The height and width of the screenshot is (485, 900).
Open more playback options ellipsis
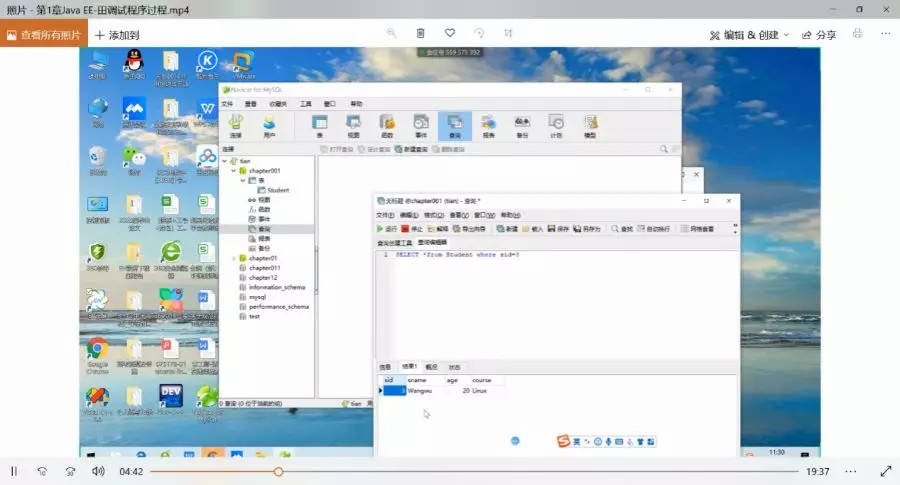851,471
